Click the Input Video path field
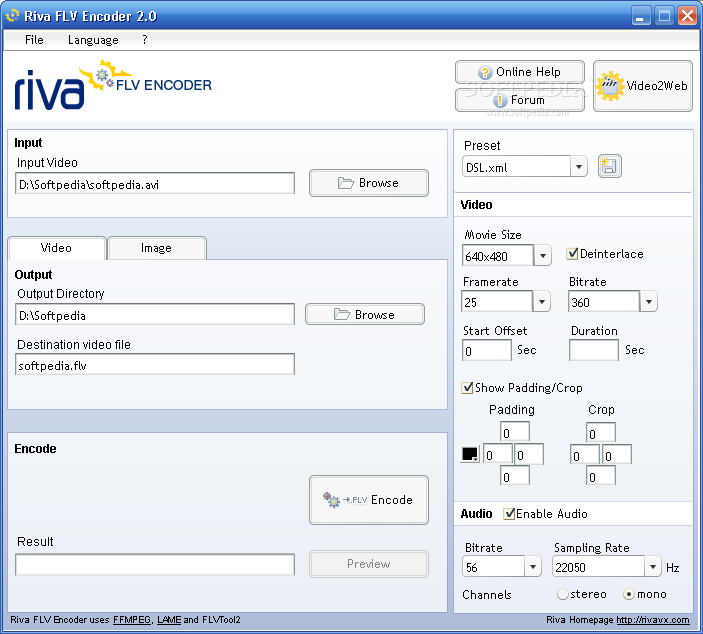 pyautogui.click(x=155, y=183)
